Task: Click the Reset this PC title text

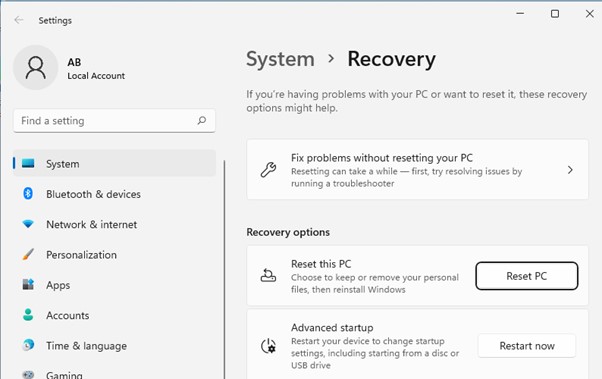Action: pos(321,264)
